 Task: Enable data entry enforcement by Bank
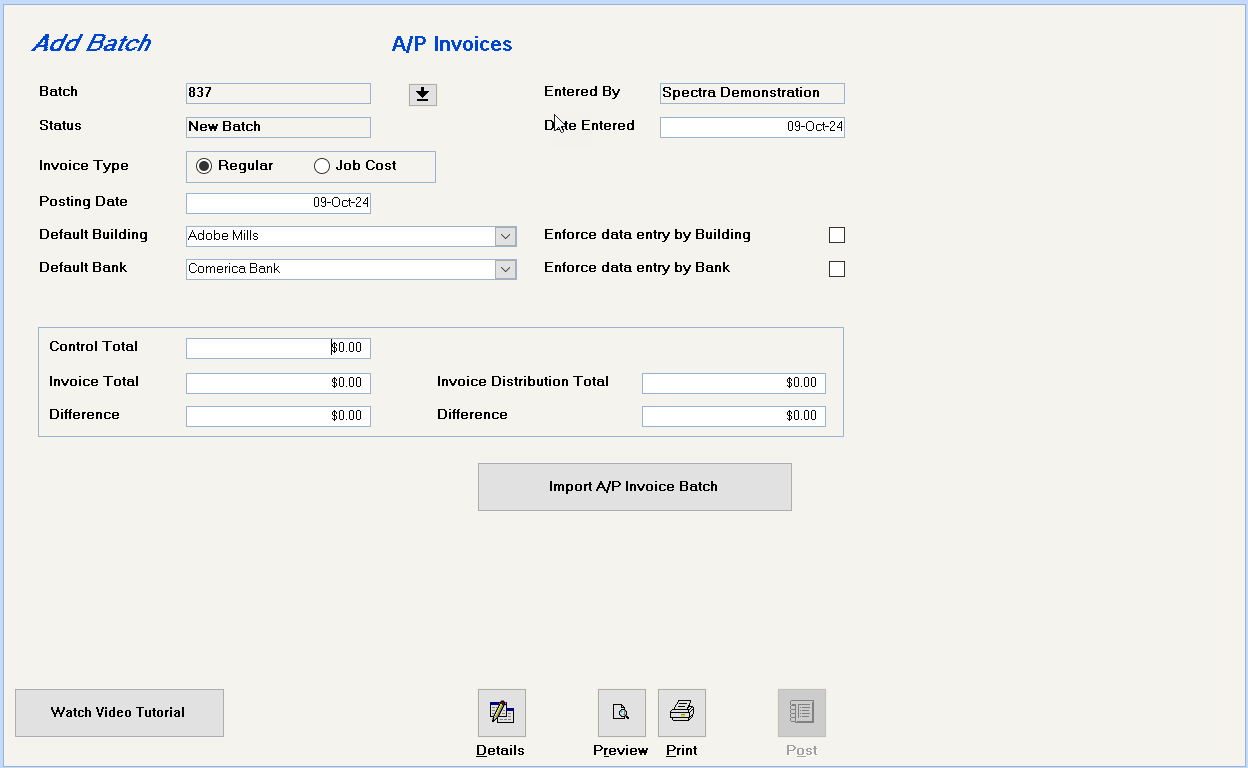click(836, 268)
